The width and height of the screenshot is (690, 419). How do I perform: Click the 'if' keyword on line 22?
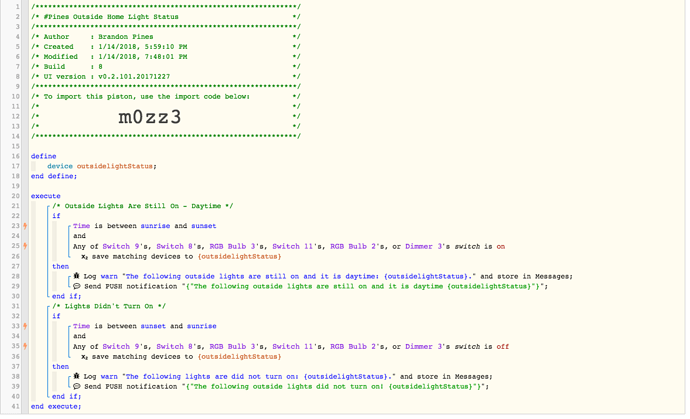(x=56, y=216)
